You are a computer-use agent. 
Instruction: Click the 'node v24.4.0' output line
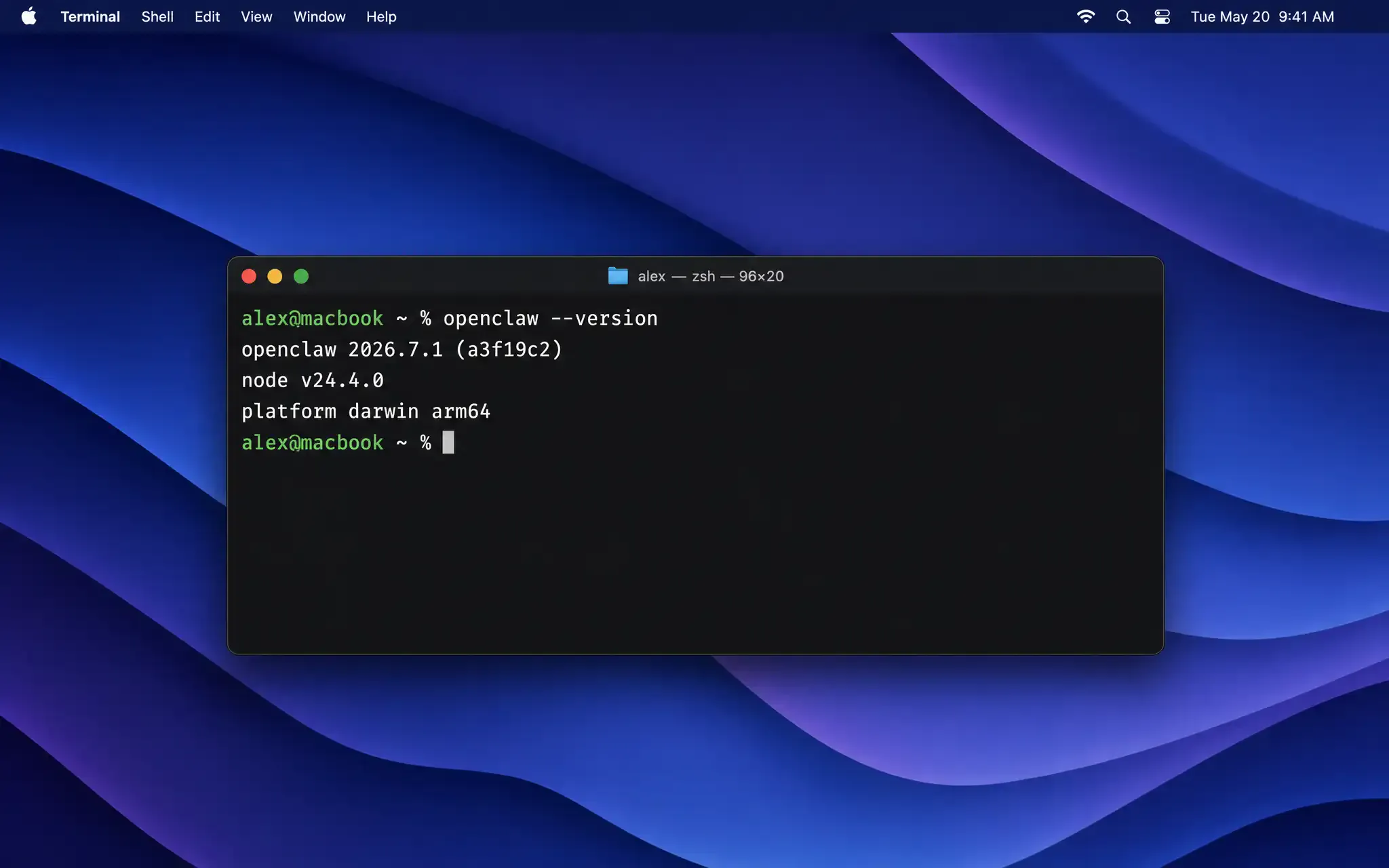(313, 380)
